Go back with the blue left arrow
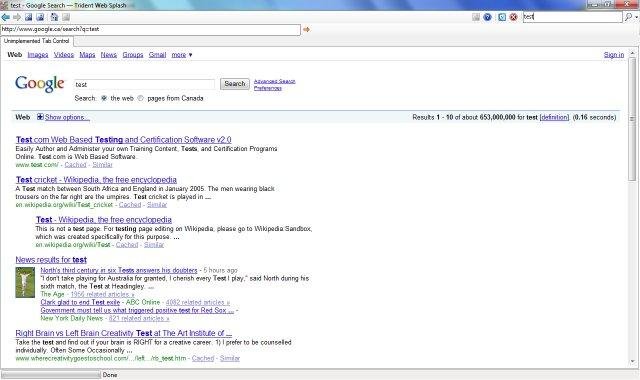The height and width of the screenshot is (380, 640). click(x=5, y=17)
